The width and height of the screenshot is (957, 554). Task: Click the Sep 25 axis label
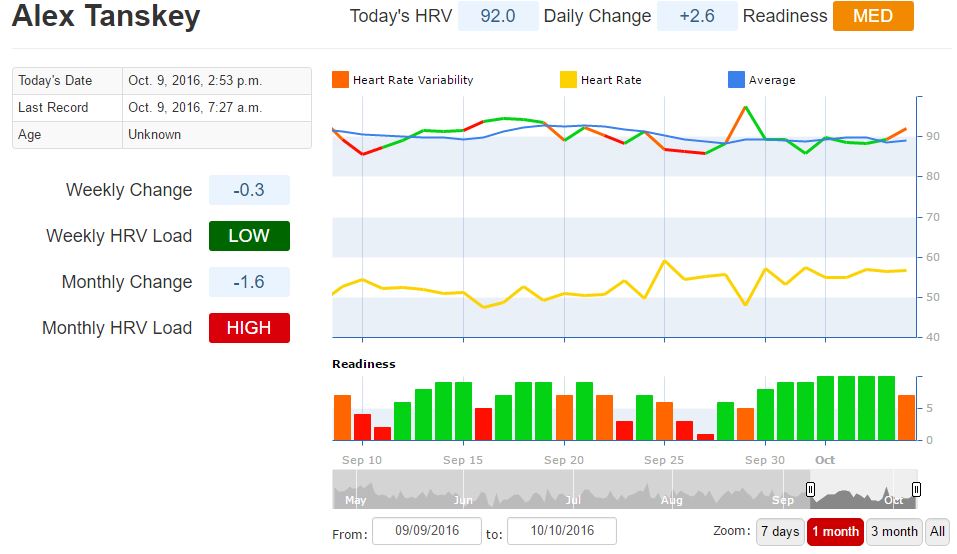pos(664,460)
